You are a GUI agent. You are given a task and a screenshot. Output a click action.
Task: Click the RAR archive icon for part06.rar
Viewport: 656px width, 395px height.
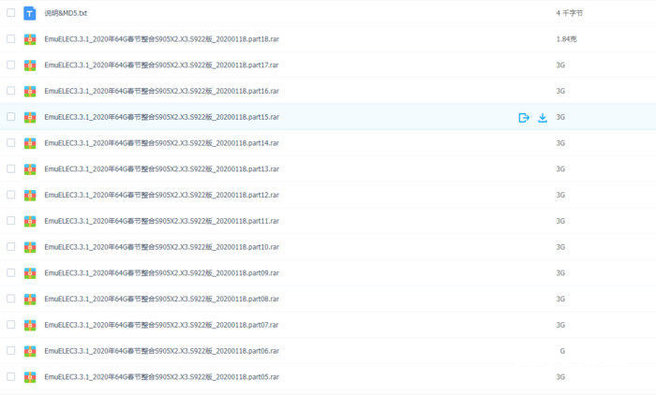coord(30,351)
